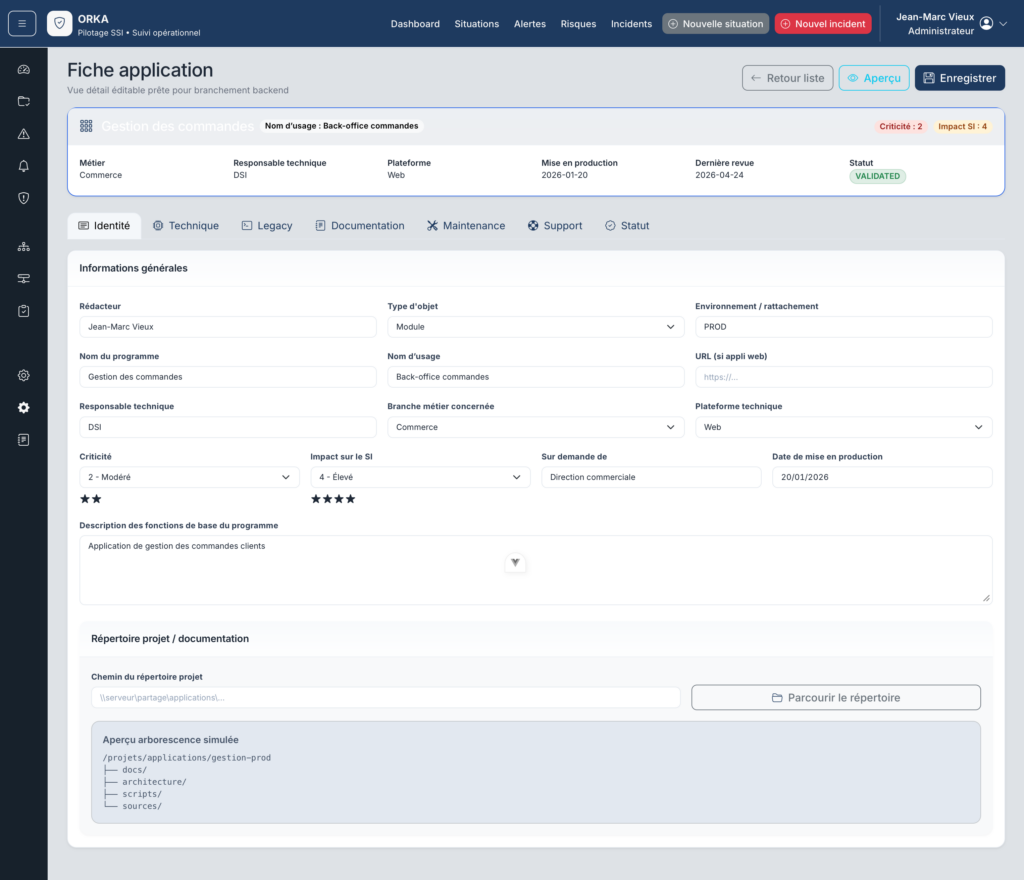Open the outlined gear settings icon in the sidebar
This screenshot has height=880, width=1024.
tap(24, 375)
